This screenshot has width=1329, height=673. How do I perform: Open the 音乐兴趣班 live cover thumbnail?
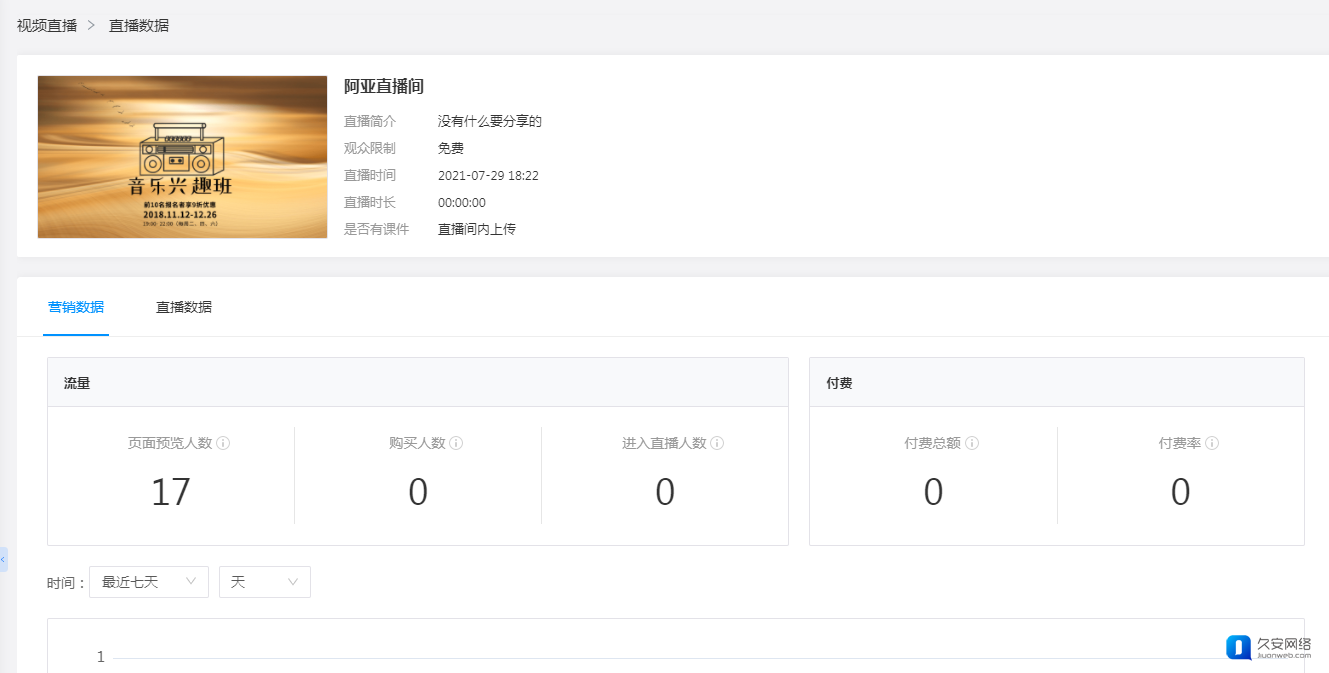click(x=183, y=157)
